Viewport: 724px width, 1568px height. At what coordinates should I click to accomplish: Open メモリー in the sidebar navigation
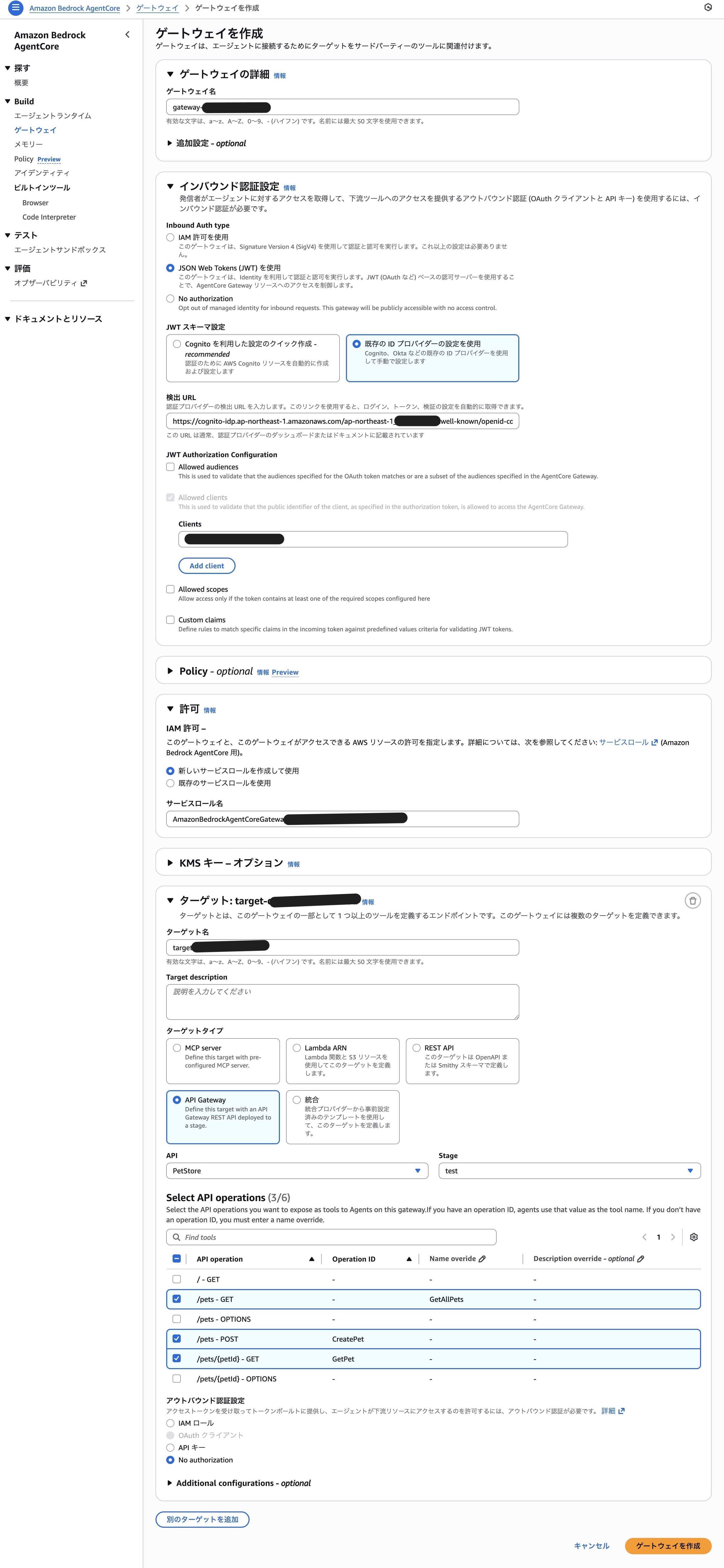29,144
